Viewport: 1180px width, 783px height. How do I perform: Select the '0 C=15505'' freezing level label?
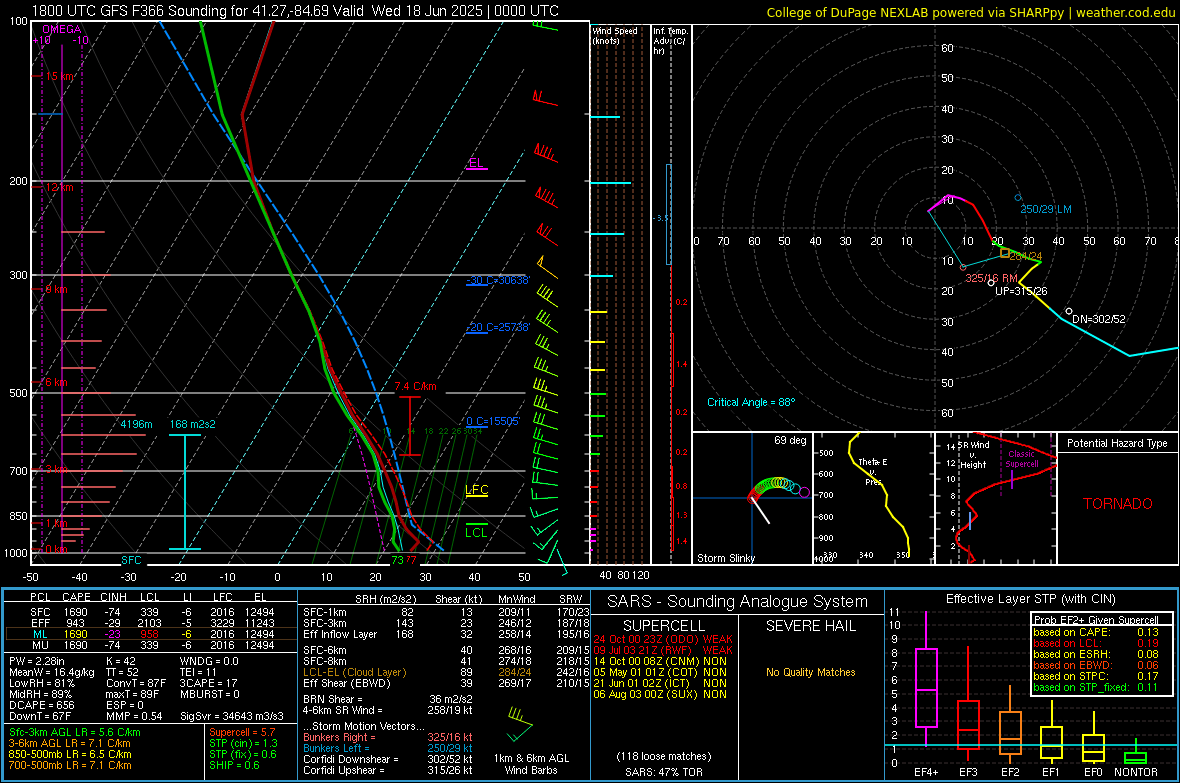pyautogui.click(x=493, y=422)
